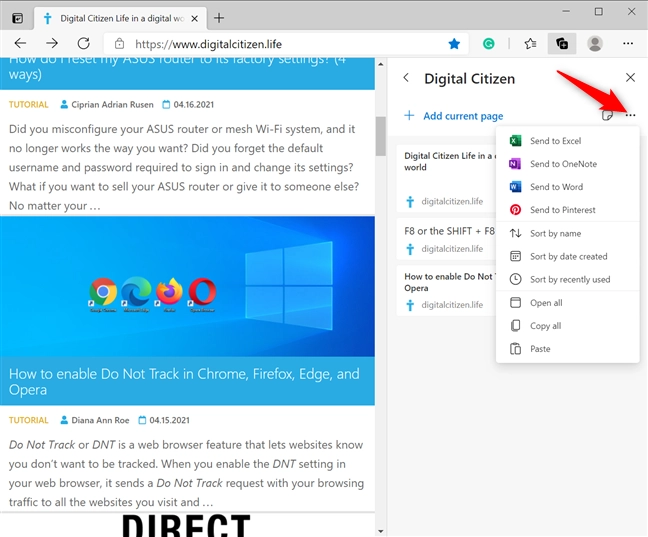Select Open all
This screenshot has width=648, height=537.
568,303
